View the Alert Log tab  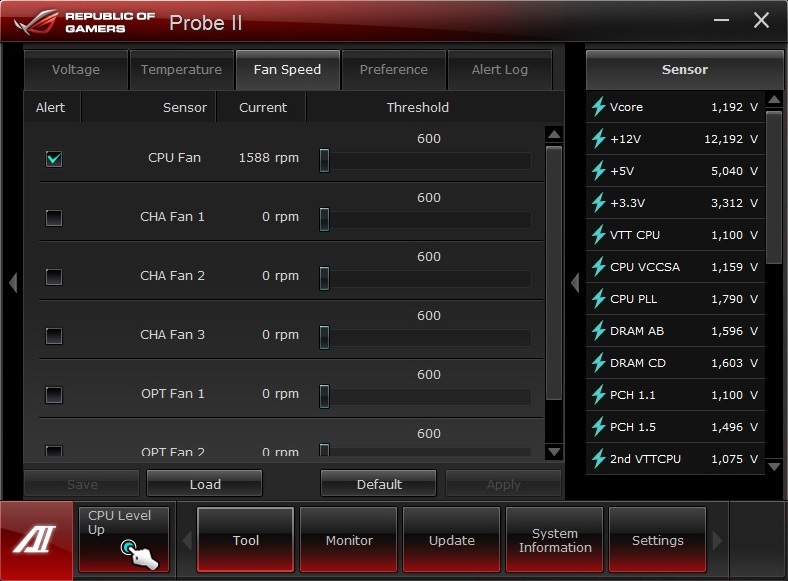tap(500, 70)
